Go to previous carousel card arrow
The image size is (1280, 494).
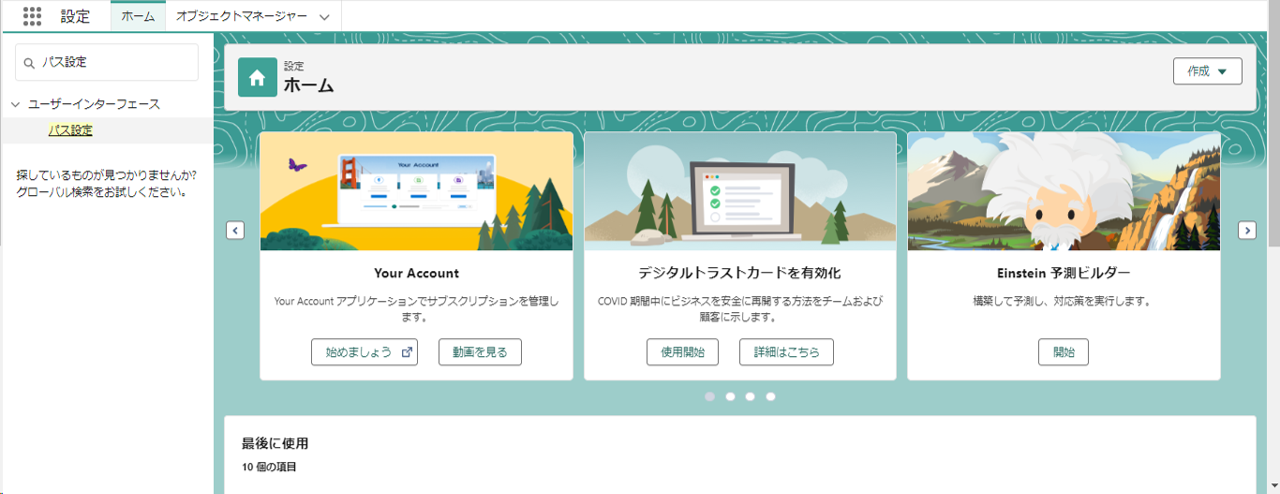pos(235,230)
